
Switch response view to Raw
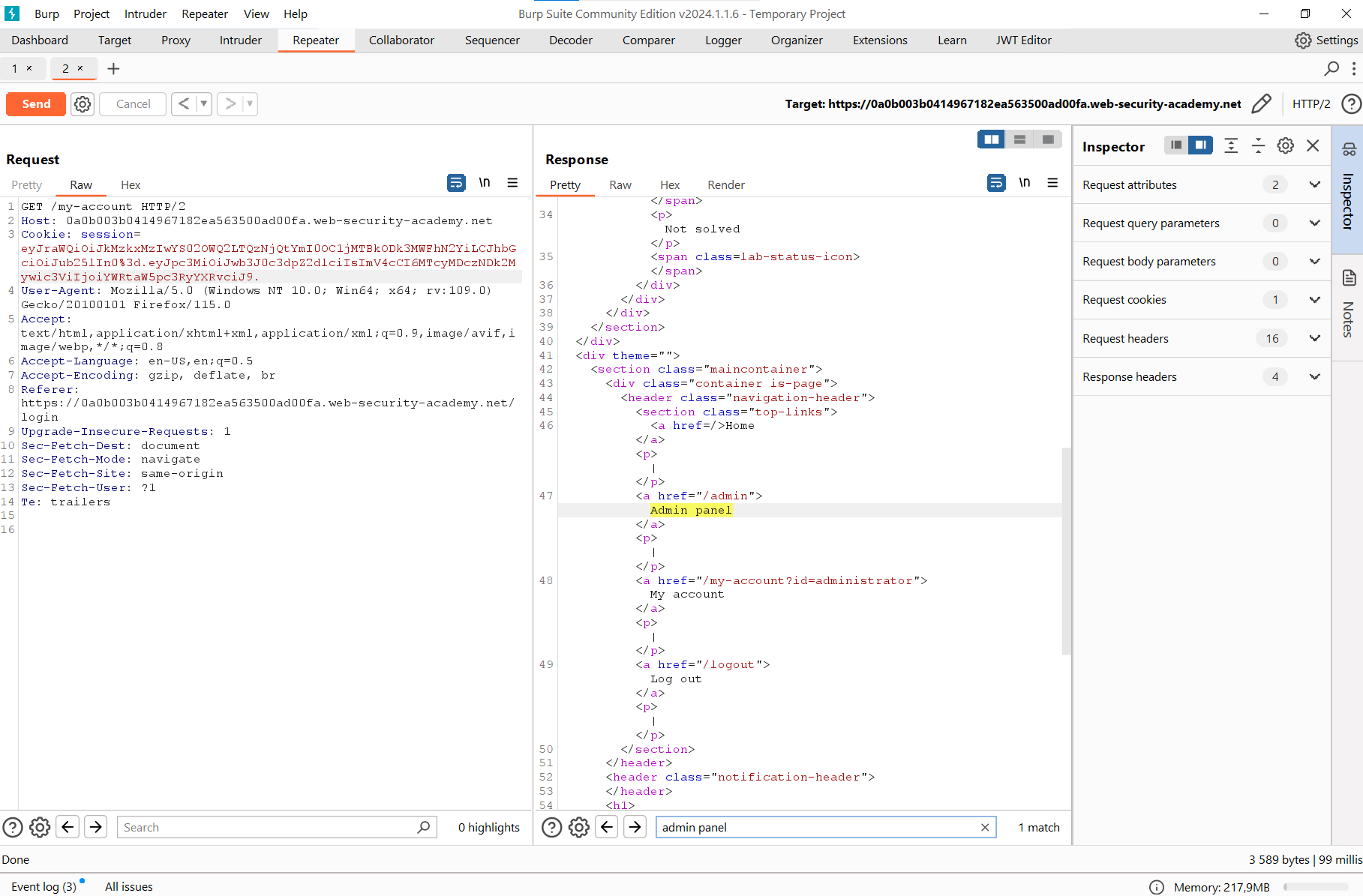pyautogui.click(x=620, y=185)
